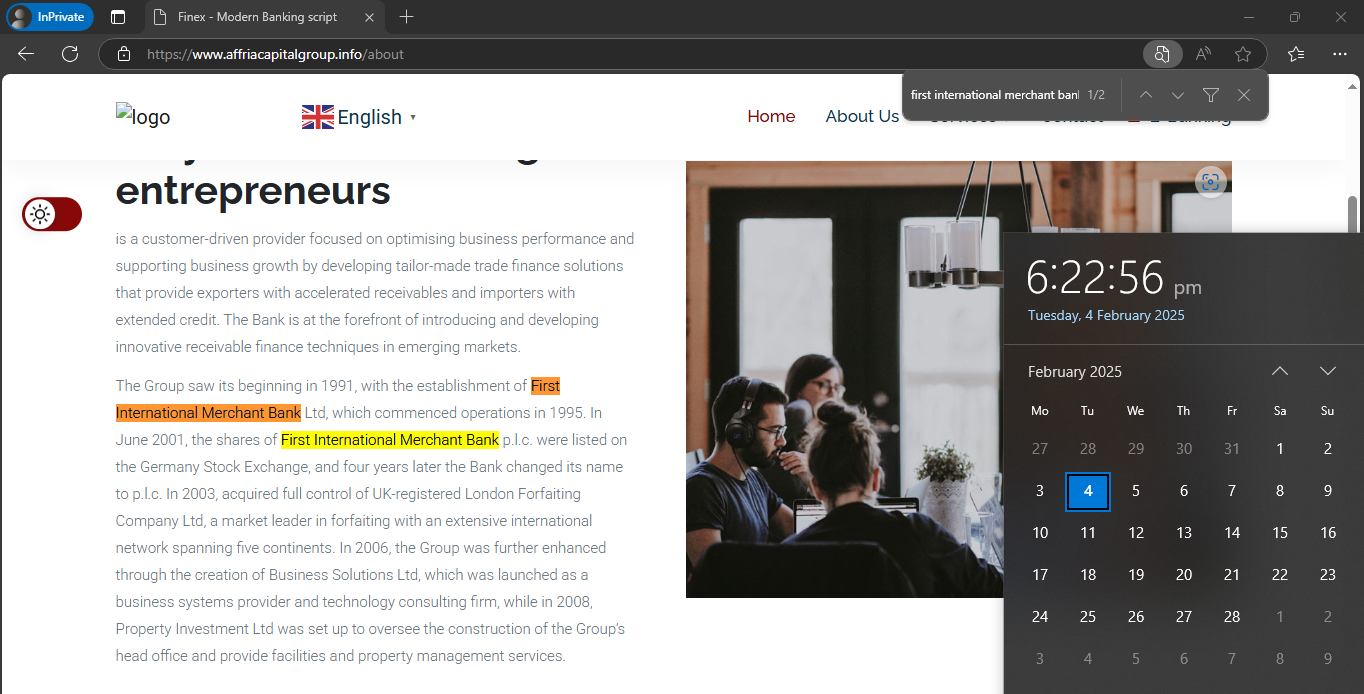Click the page vertical scrollbar thumb

point(1353,215)
